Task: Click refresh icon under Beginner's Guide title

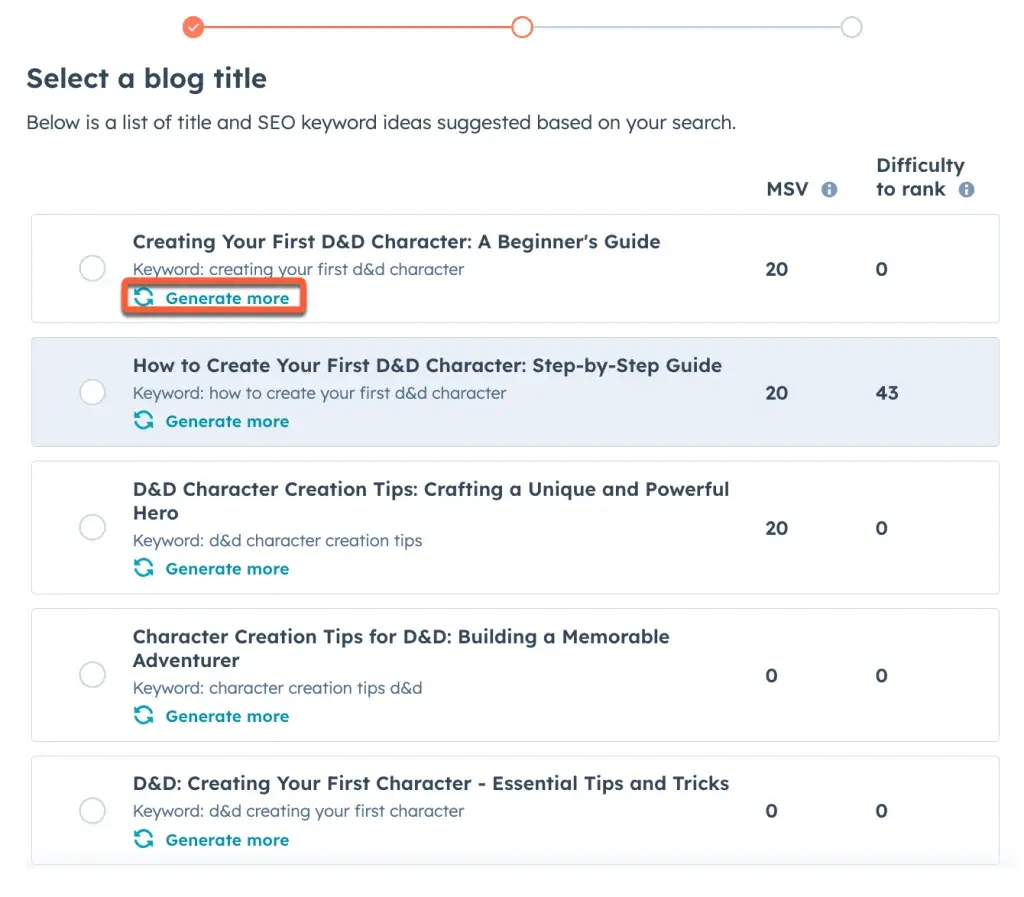Action: [144, 298]
